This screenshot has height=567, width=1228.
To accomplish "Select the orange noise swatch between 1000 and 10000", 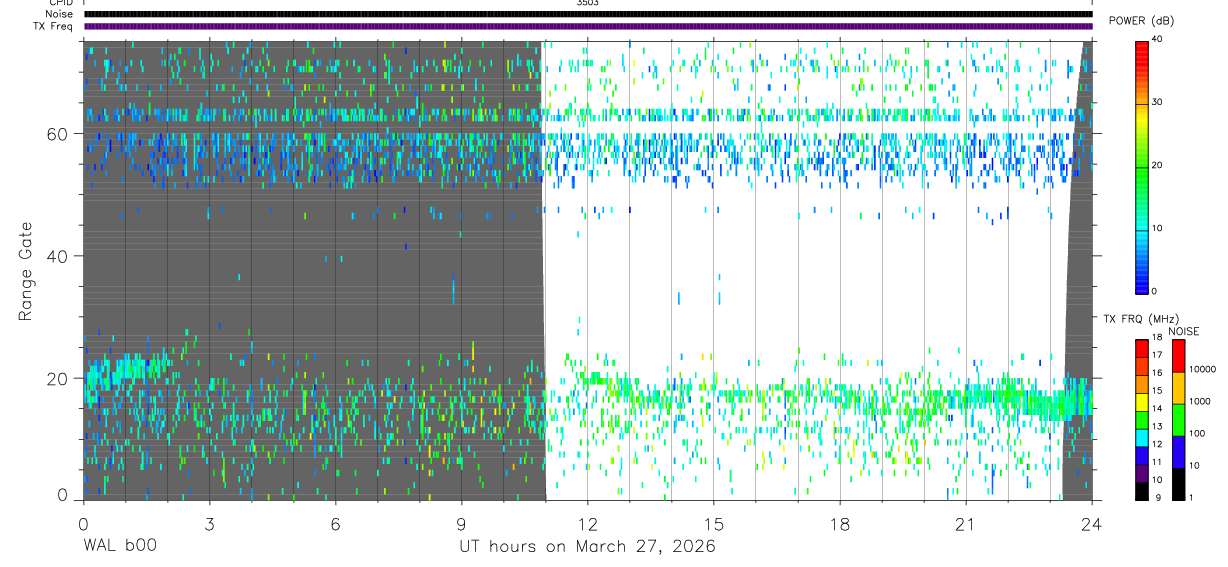I will 1178,388.
